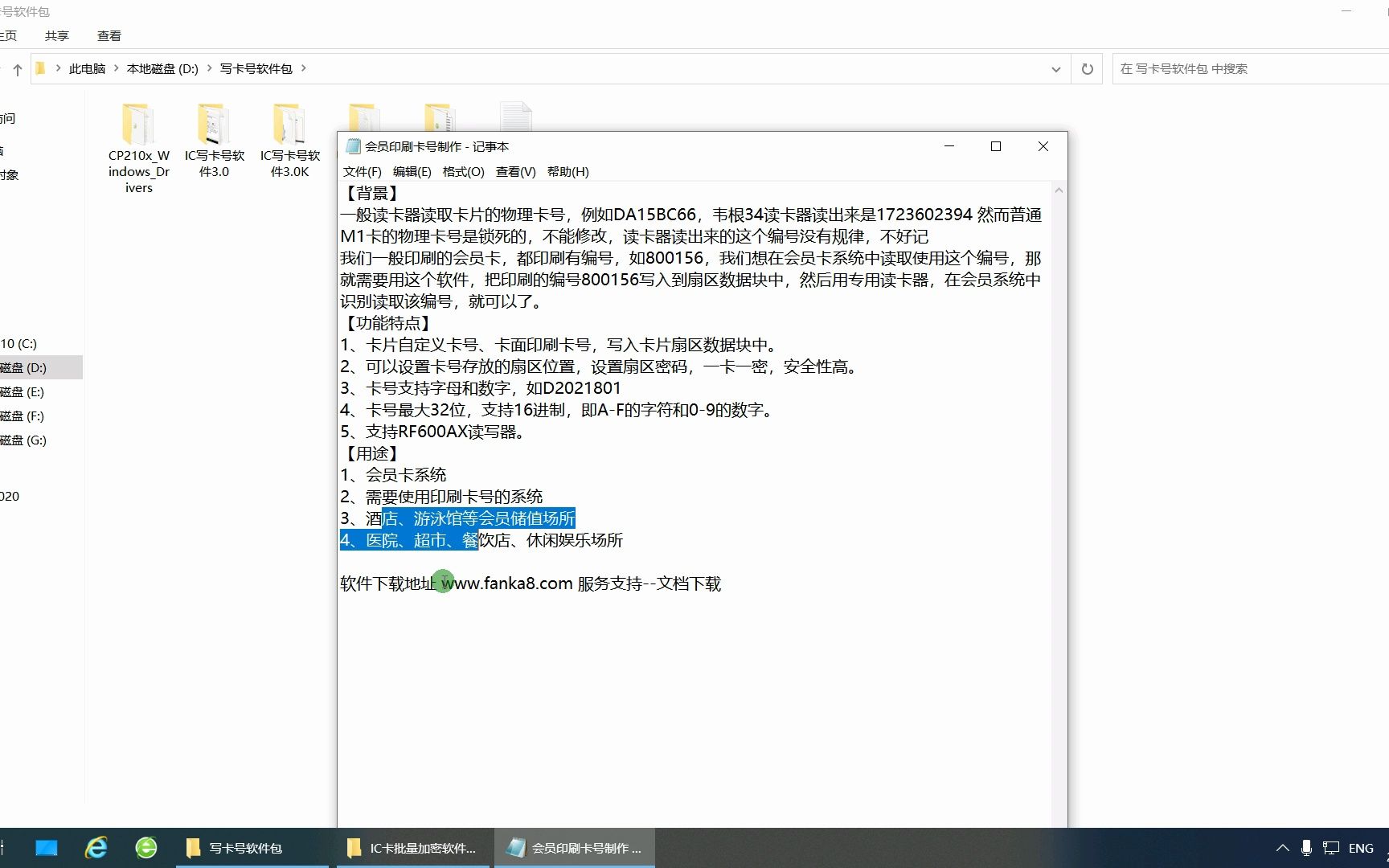Click the text 休闲娱乐场所 in Notepad
1389x868 pixels.
575,540
